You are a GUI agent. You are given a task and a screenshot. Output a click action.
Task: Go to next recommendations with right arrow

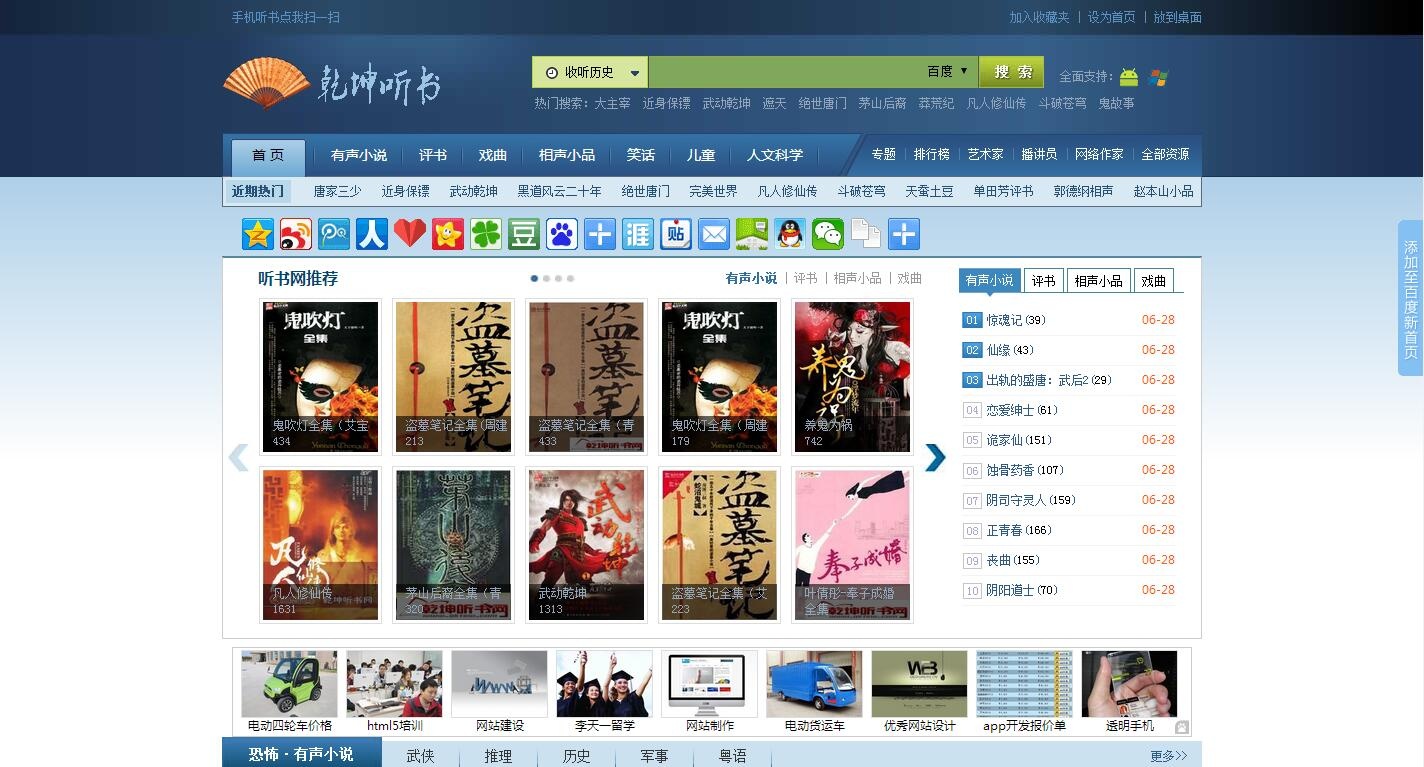tap(935, 457)
